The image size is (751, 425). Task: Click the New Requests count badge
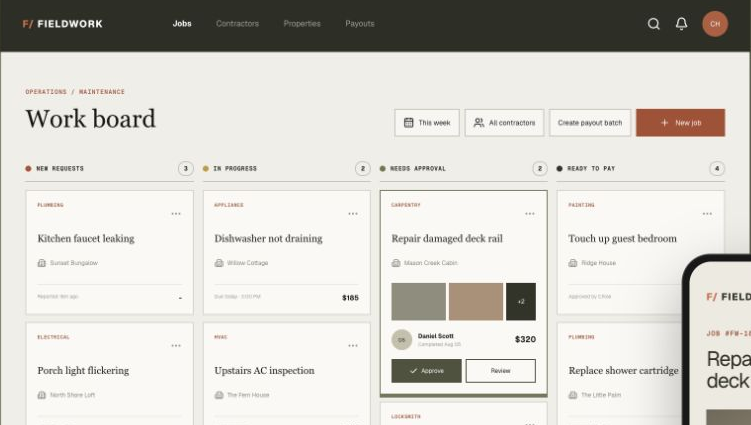186,169
